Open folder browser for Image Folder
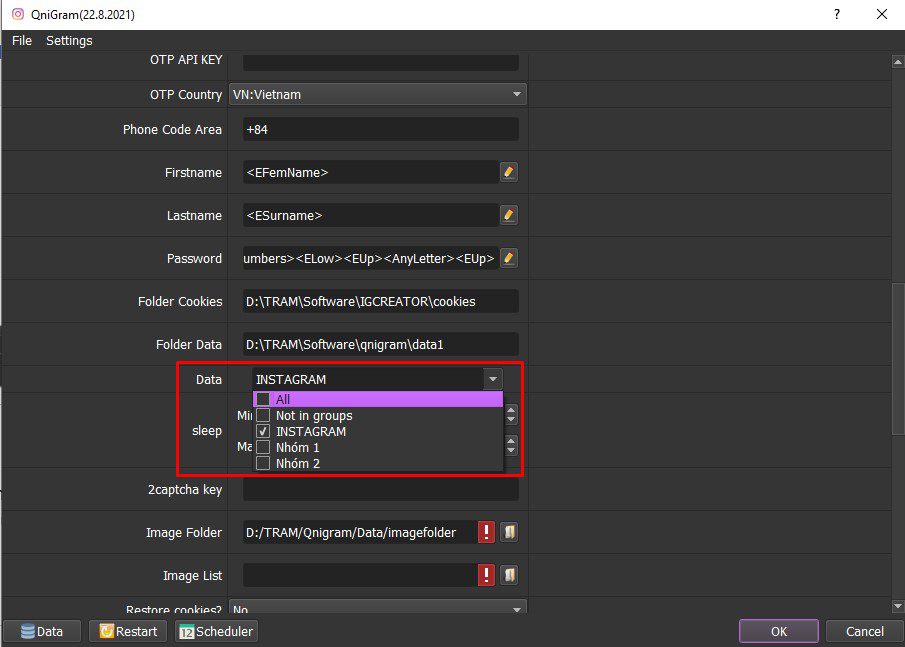The image size is (905, 647). (x=509, y=532)
